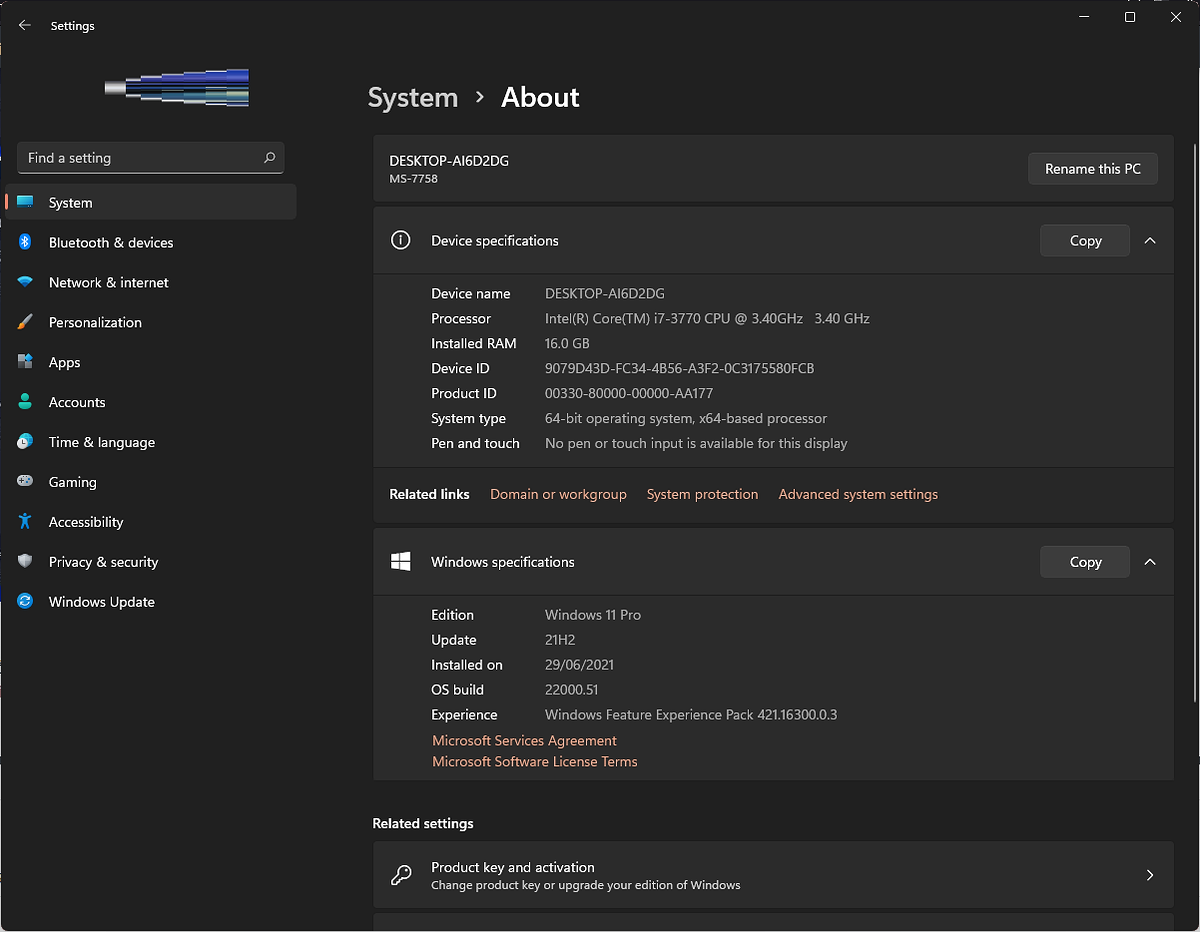The width and height of the screenshot is (1200, 932).
Task: Click Rename this PC button
Action: pos(1093,169)
